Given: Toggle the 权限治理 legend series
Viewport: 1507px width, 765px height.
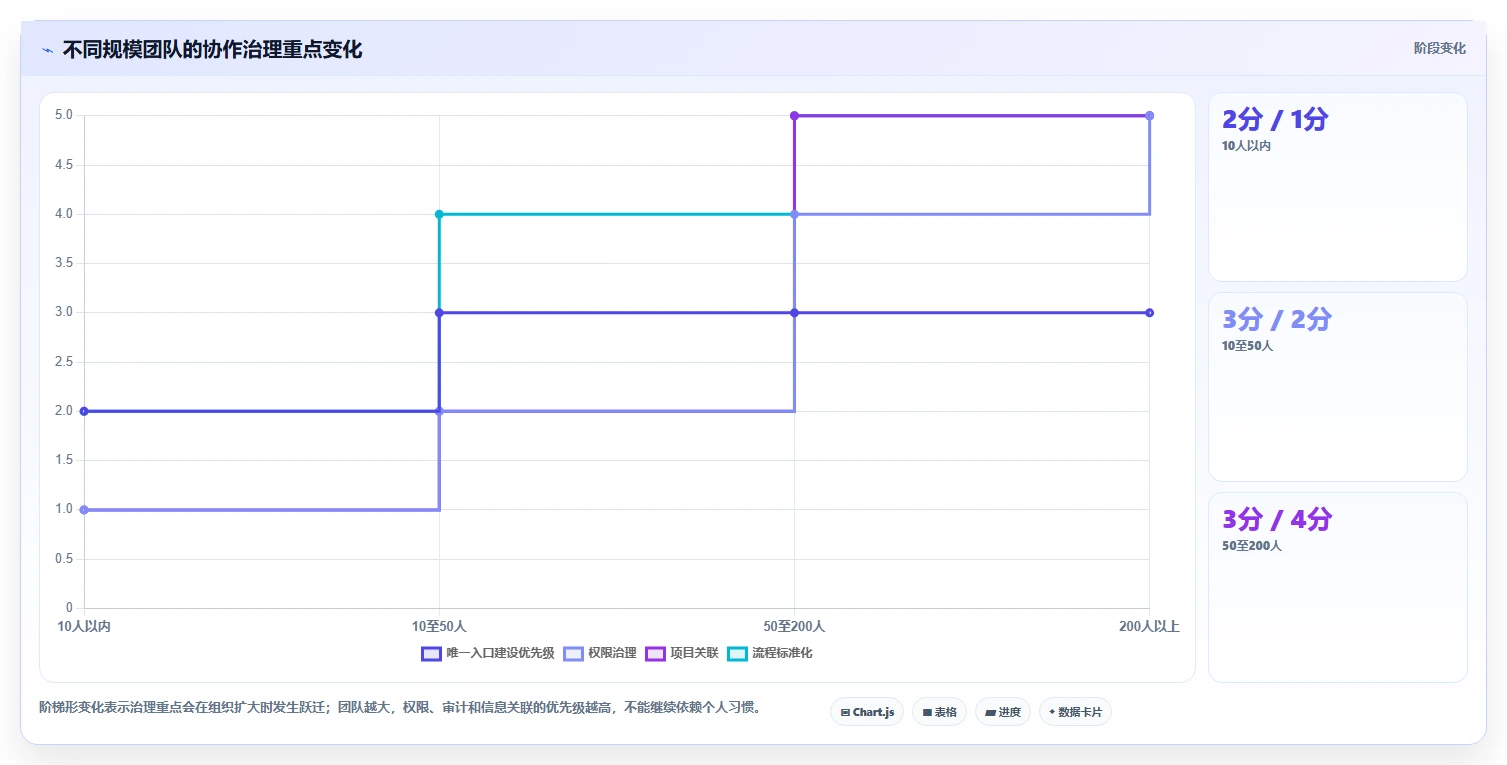Looking at the screenshot, I should point(600,653).
